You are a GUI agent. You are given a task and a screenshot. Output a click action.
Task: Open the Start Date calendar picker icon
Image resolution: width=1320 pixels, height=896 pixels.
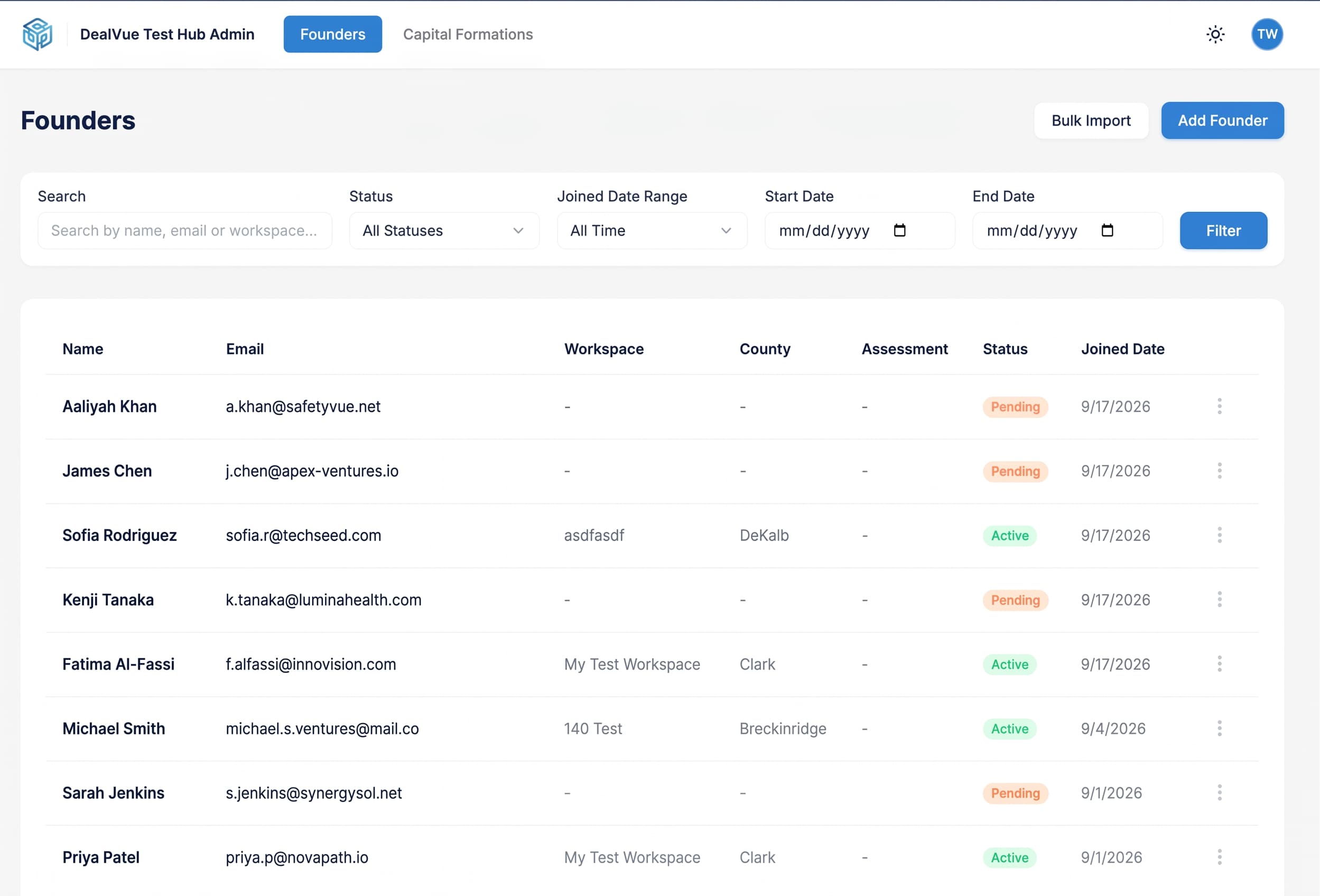click(x=899, y=230)
